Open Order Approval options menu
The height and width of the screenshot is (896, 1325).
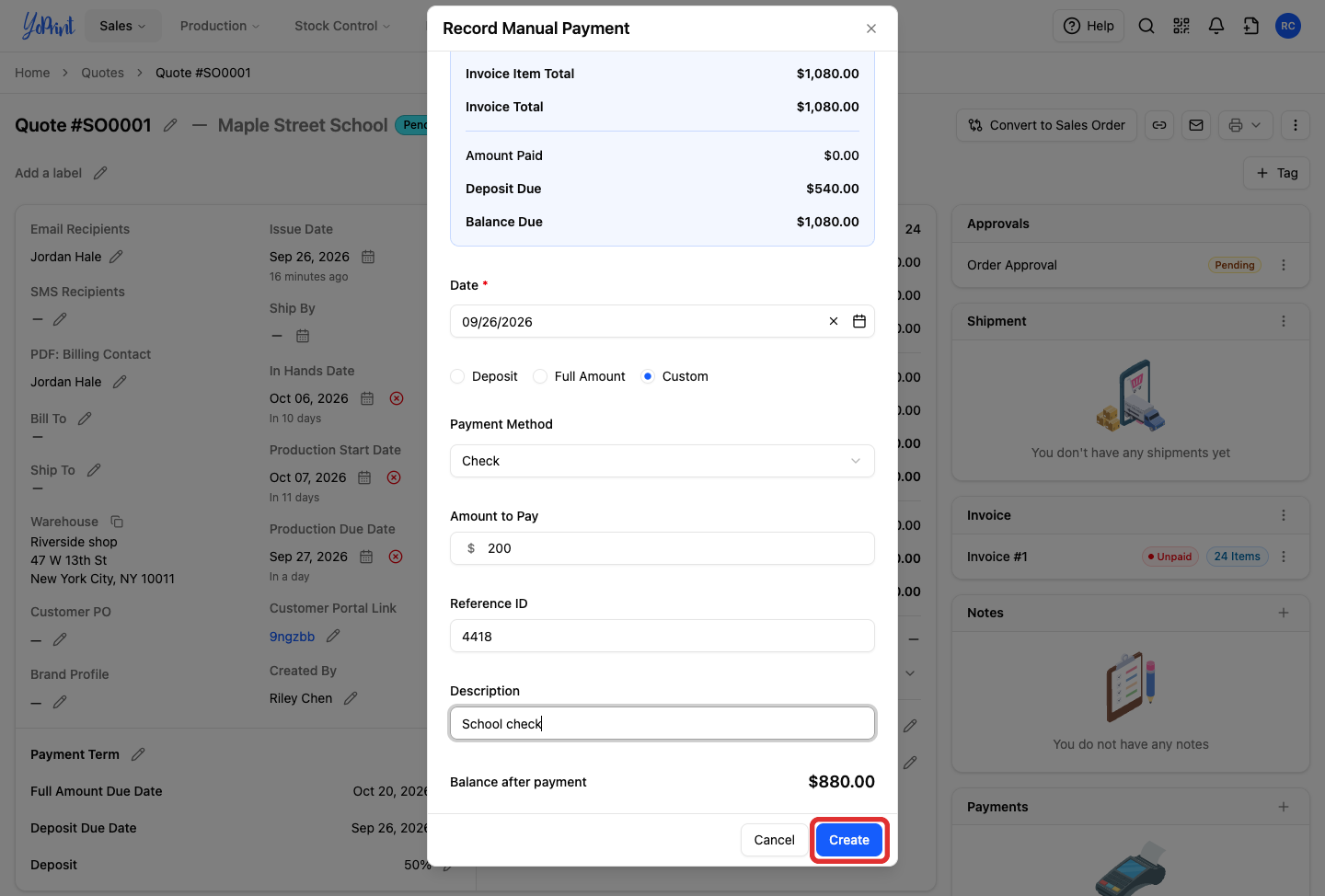1284,265
